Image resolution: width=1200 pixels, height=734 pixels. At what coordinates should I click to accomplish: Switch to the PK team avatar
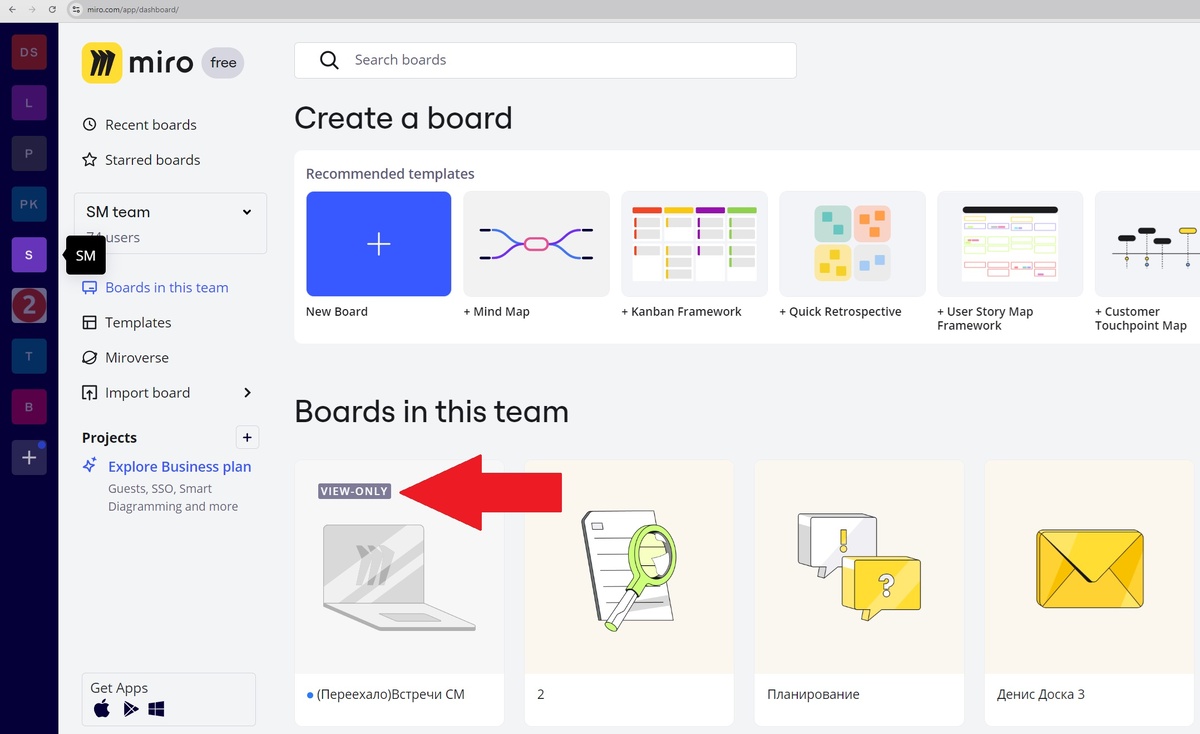pos(29,204)
